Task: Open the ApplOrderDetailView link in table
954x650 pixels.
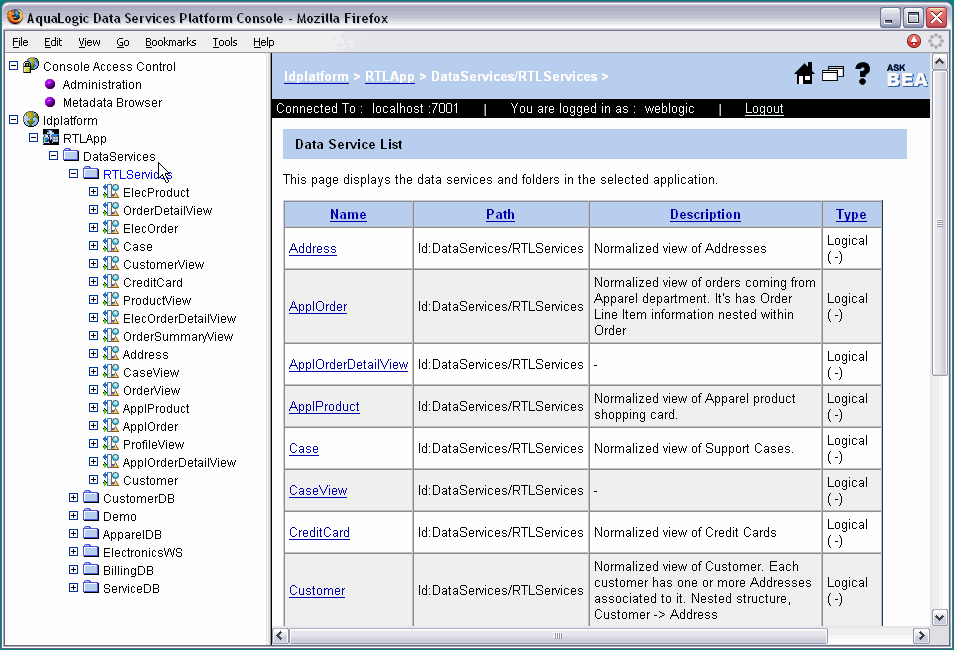Action: pyautogui.click(x=348, y=364)
